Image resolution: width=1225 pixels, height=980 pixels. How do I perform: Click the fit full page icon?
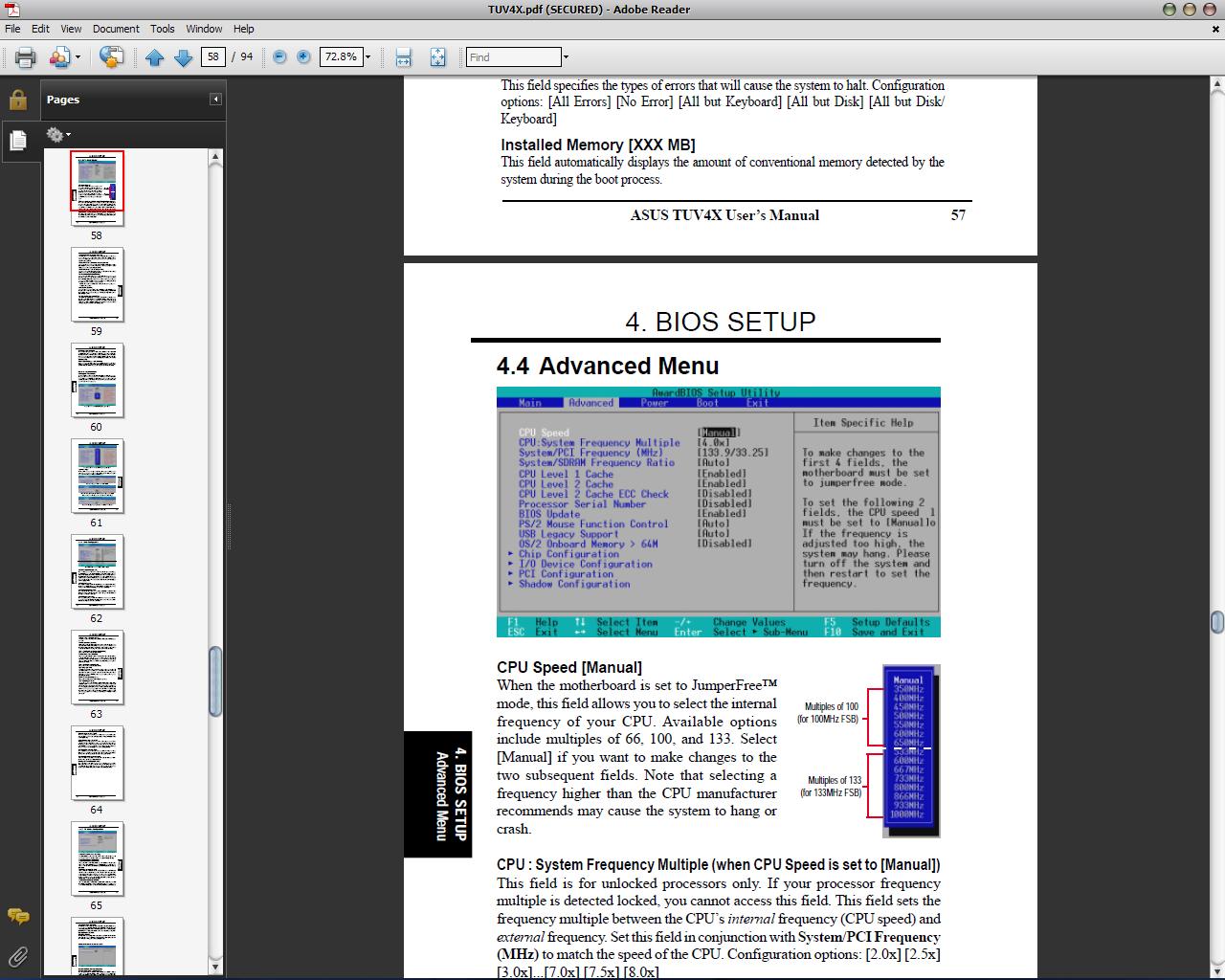tap(437, 57)
